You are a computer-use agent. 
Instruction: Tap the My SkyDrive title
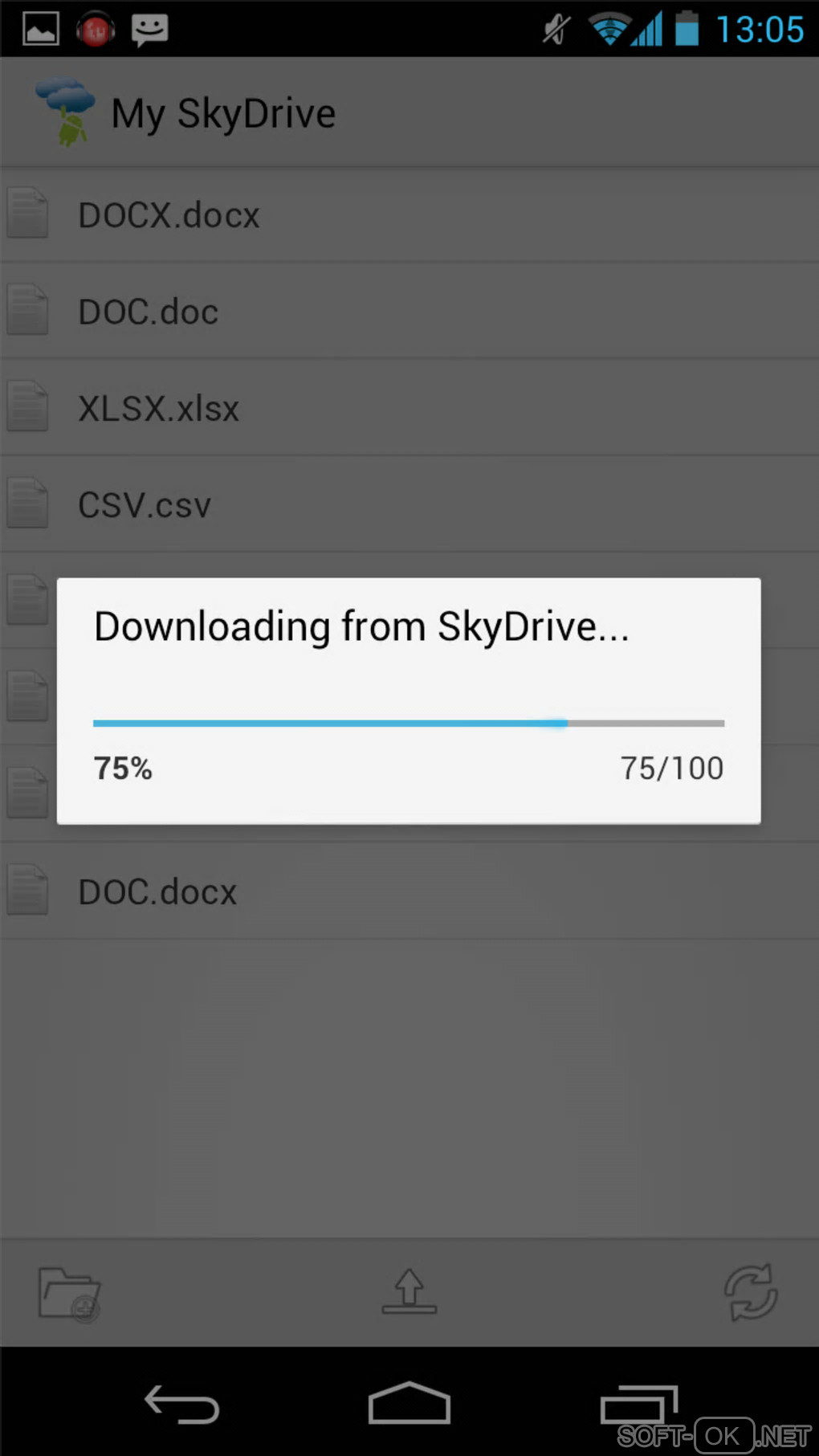tap(224, 114)
